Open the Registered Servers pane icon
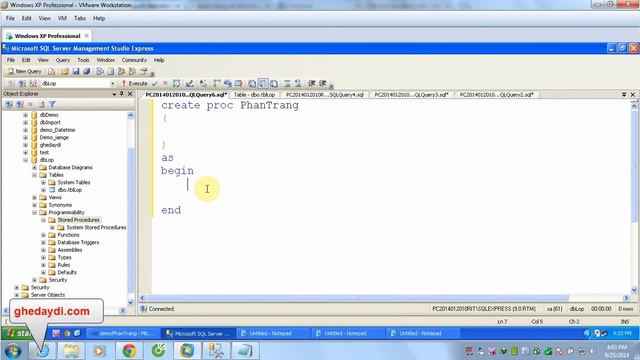 point(100,71)
